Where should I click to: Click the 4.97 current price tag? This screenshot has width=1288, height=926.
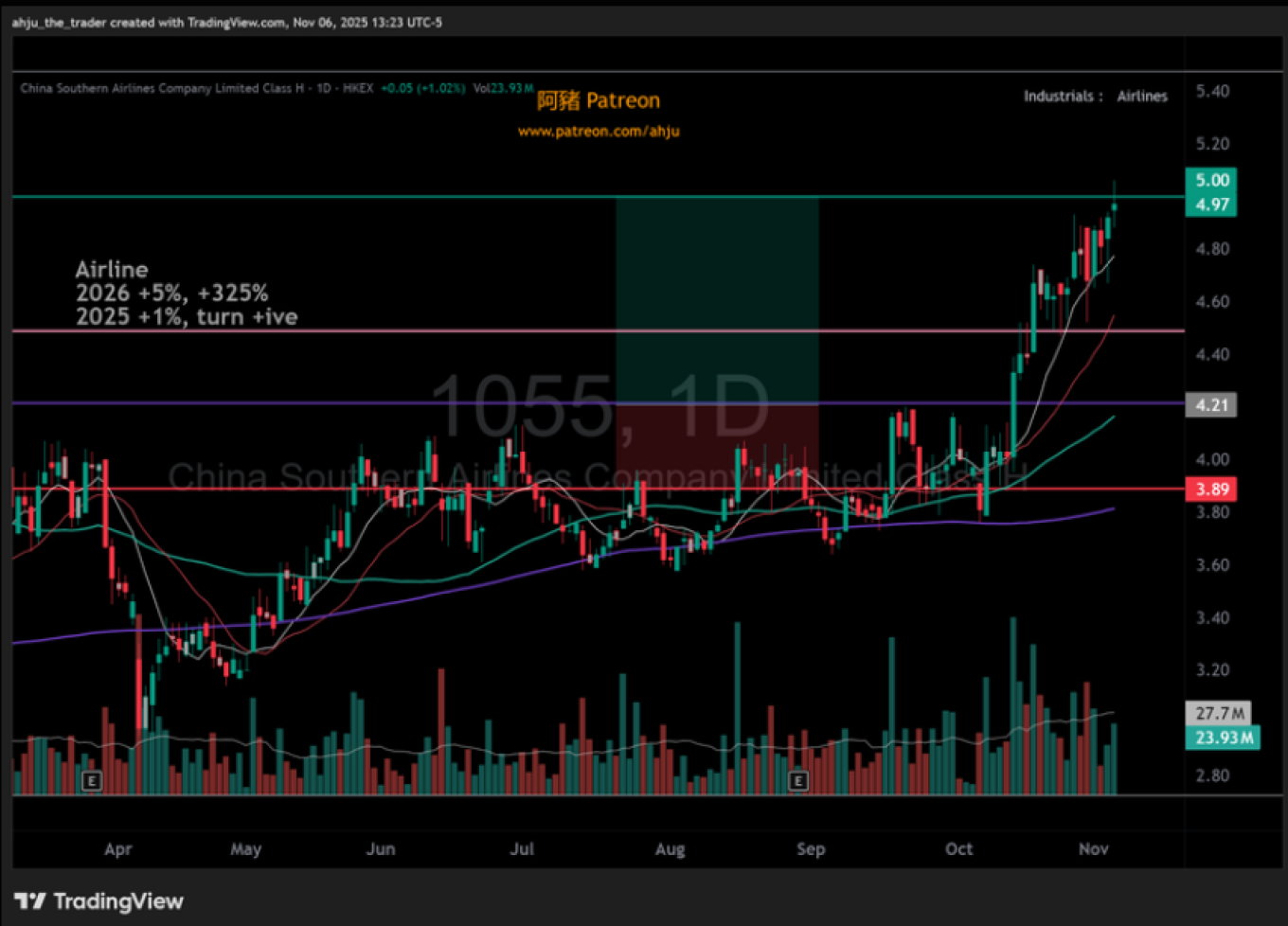(1211, 205)
